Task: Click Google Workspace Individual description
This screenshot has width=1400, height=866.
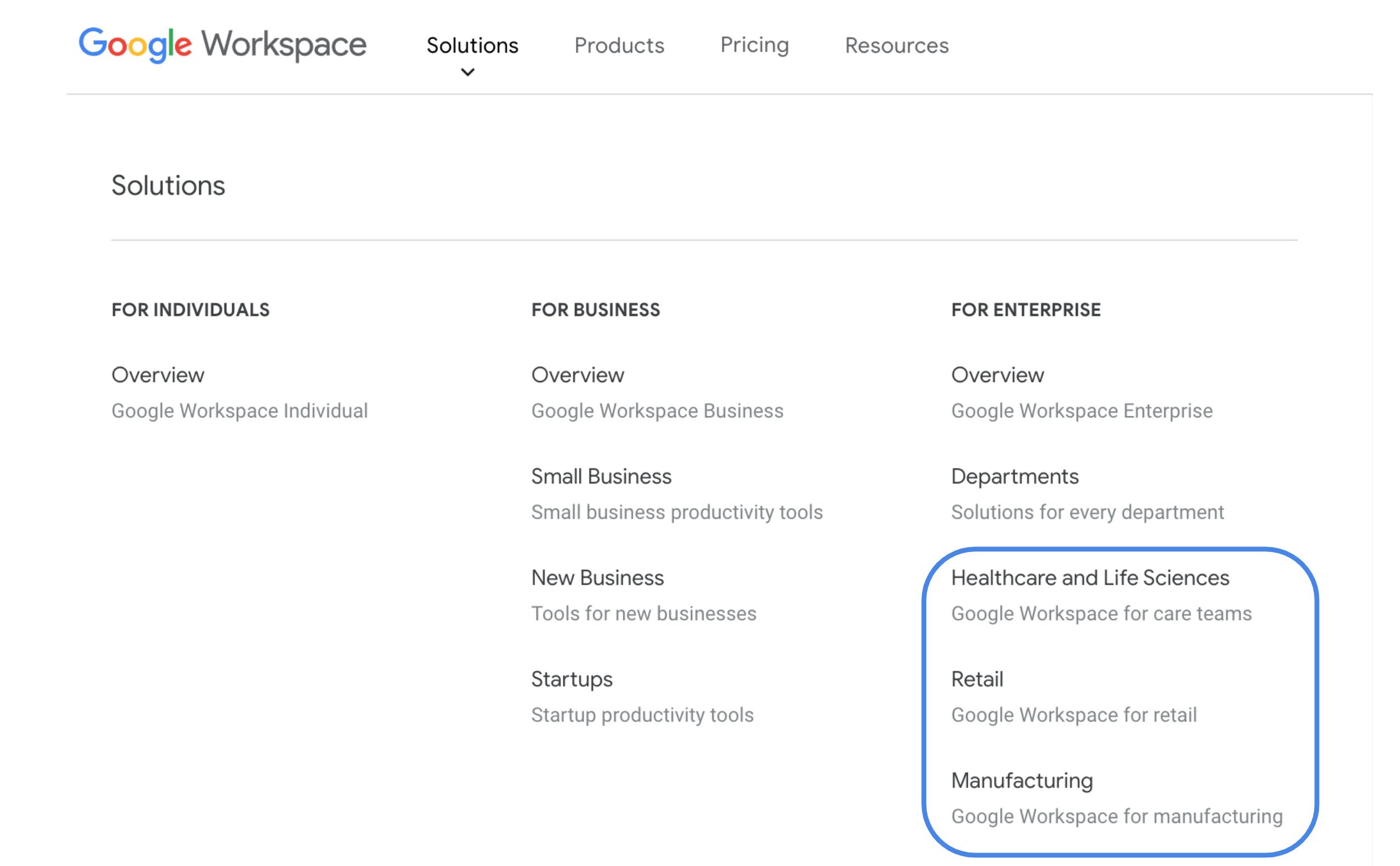Action: 240,411
